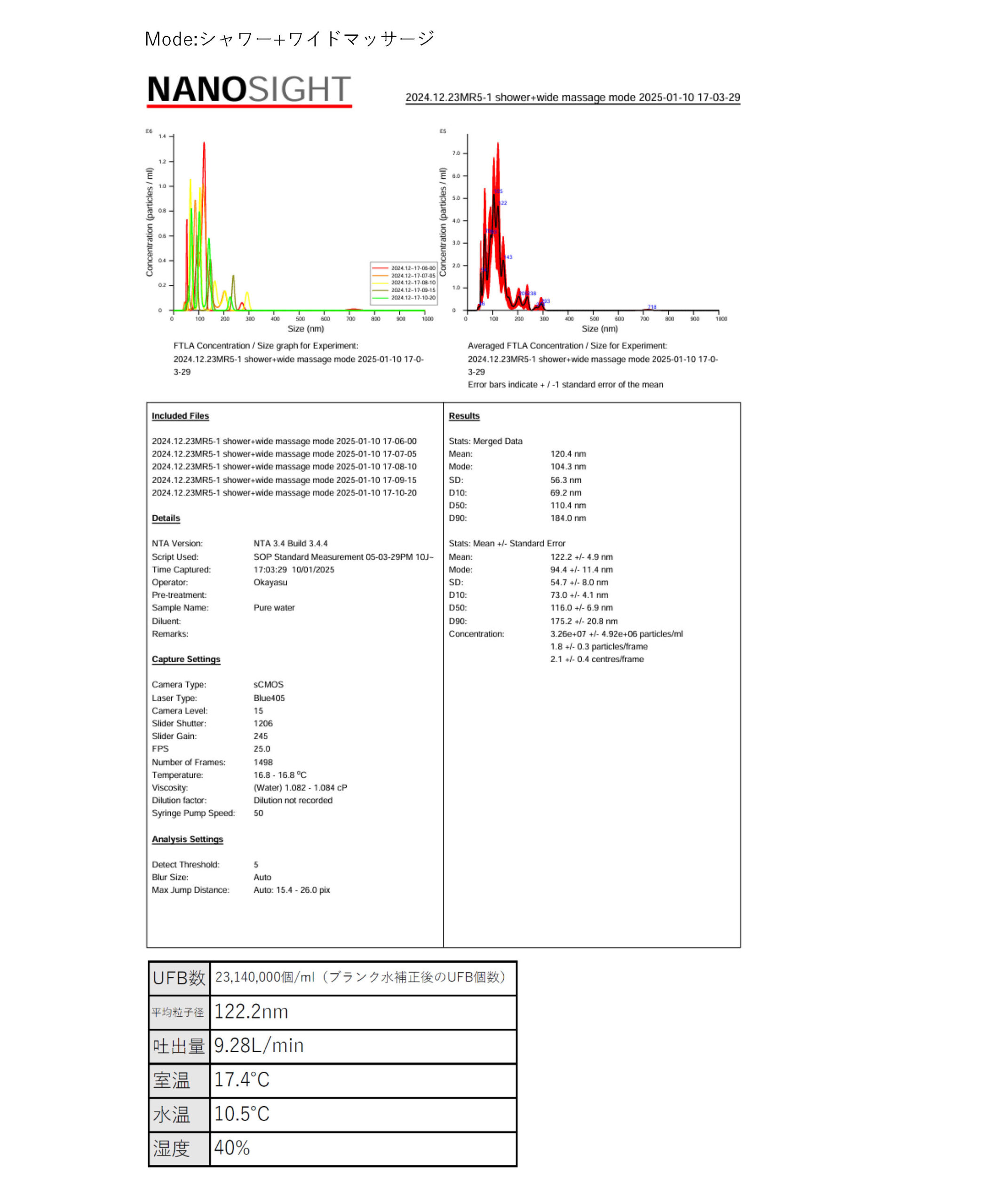Screen dimensions: 1008x1204
Task: Click the Details section heading
Action: tap(166, 518)
